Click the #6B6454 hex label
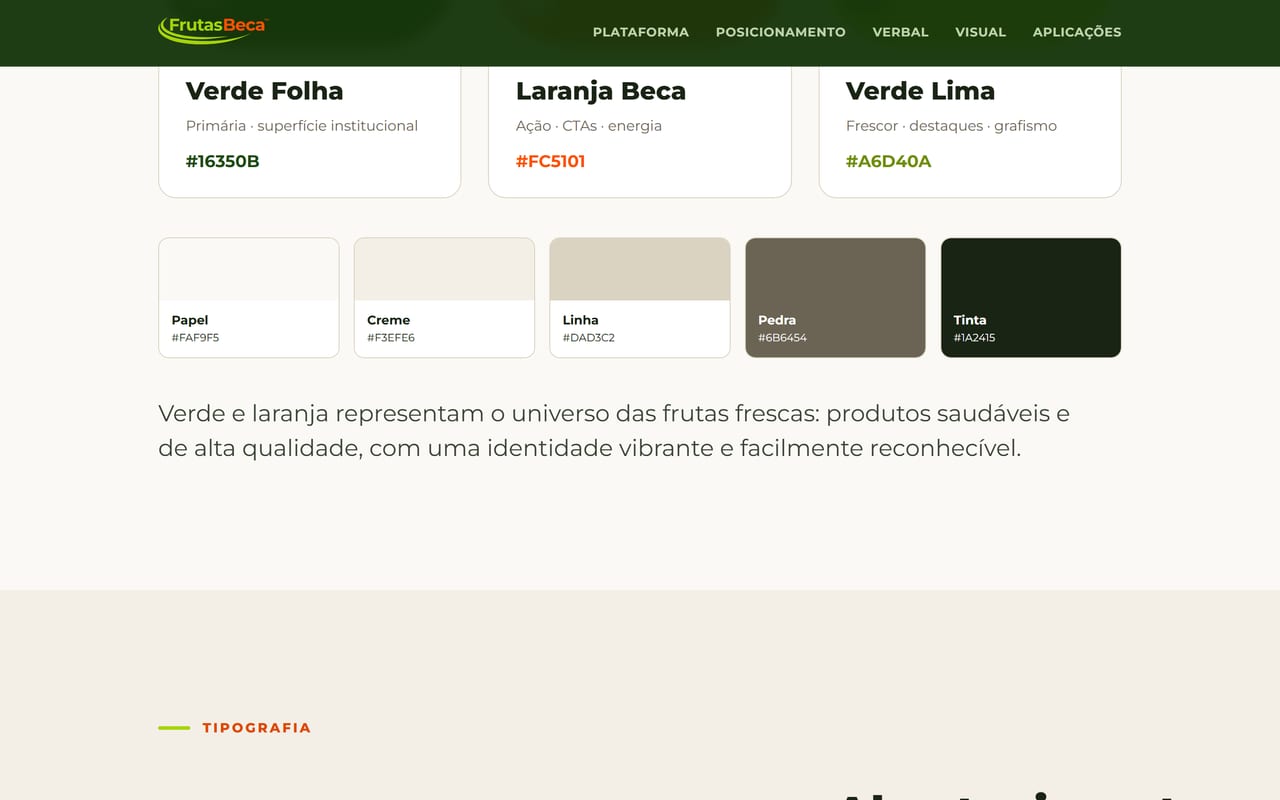1280x800 pixels. [x=782, y=338]
